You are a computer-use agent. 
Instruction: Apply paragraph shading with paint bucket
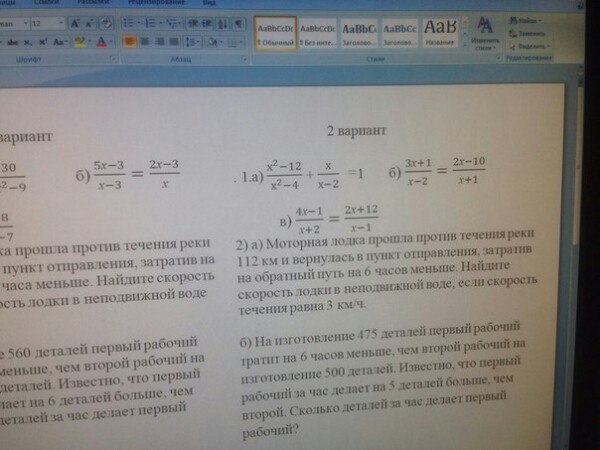pyautogui.click(x=212, y=42)
